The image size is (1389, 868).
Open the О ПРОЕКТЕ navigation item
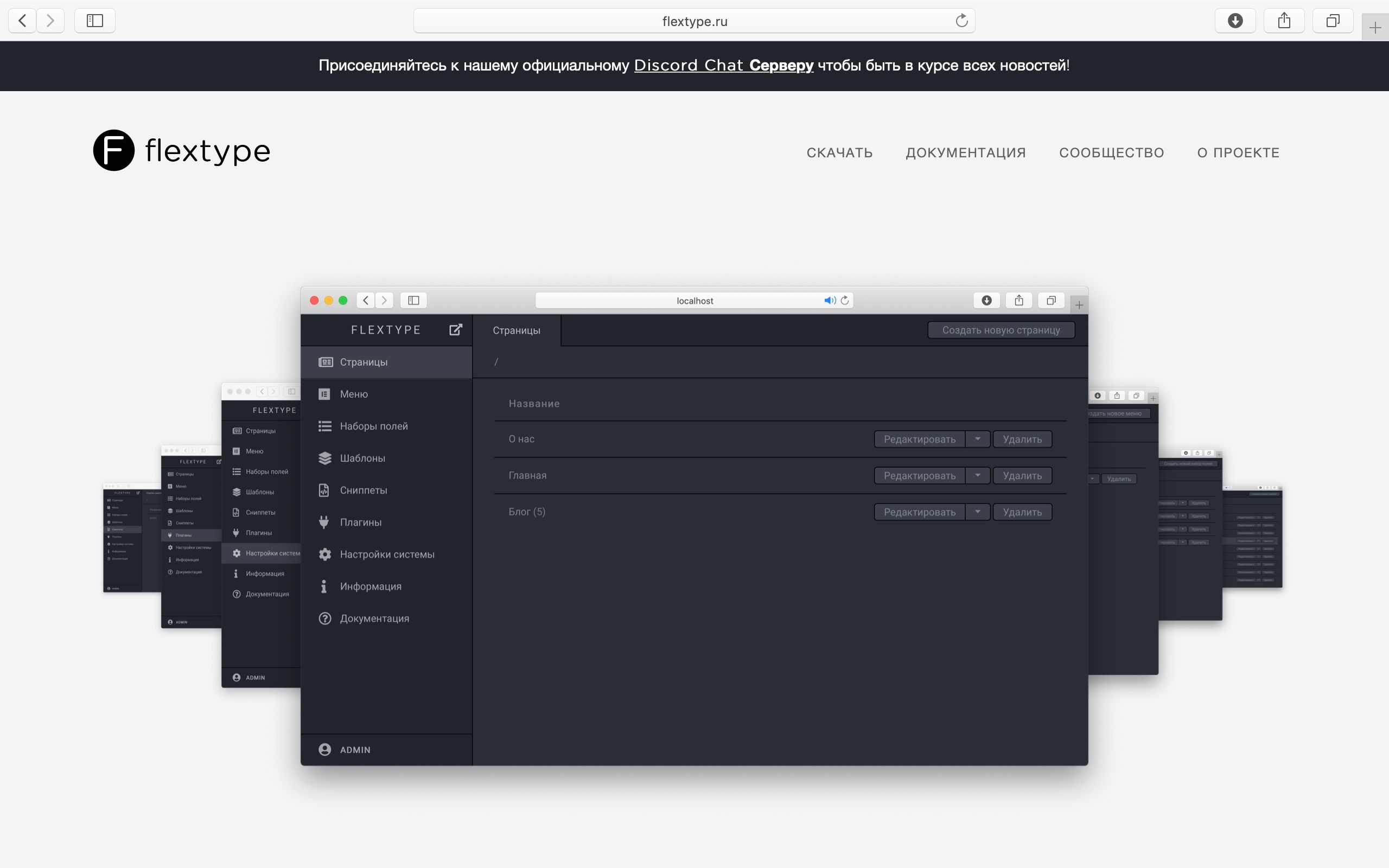(1238, 152)
